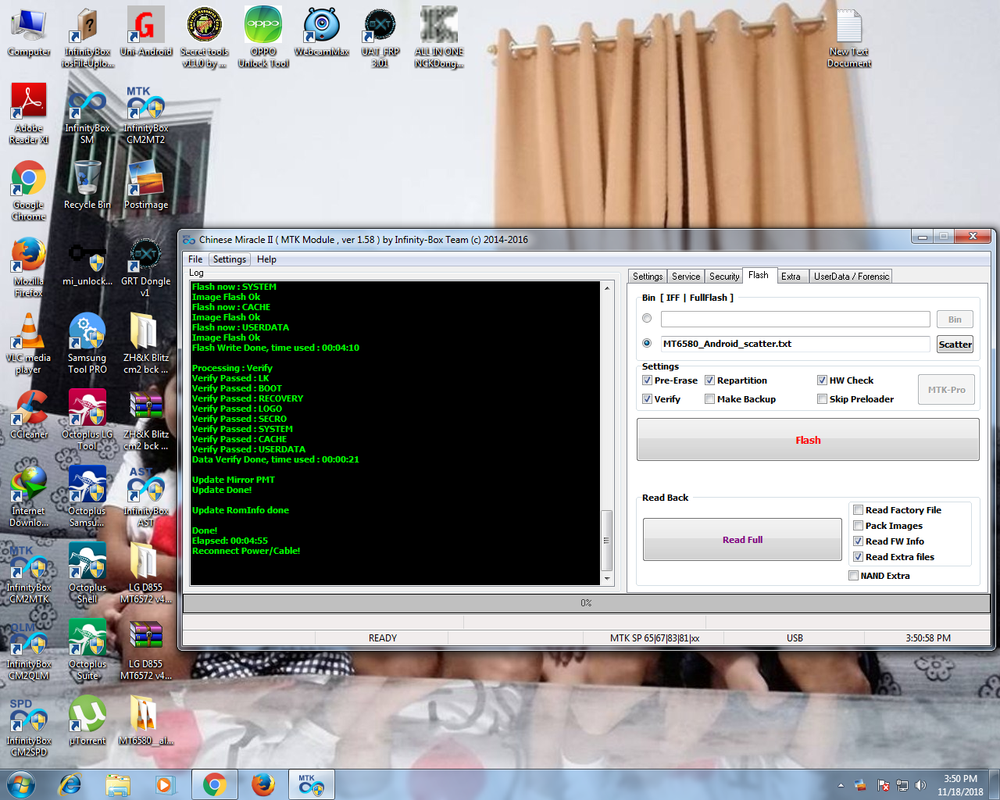Screen dimensions: 1000x800
Task: Check the Read Factory File option
Action: (x=897, y=510)
